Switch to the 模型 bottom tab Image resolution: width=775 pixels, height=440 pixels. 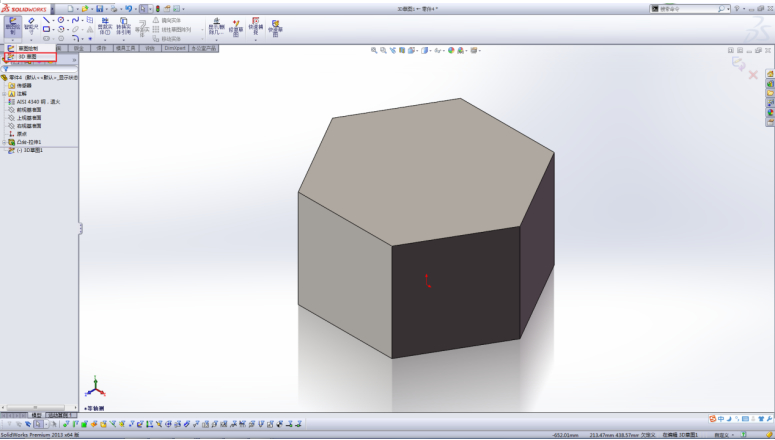click(x=36, y=415)
